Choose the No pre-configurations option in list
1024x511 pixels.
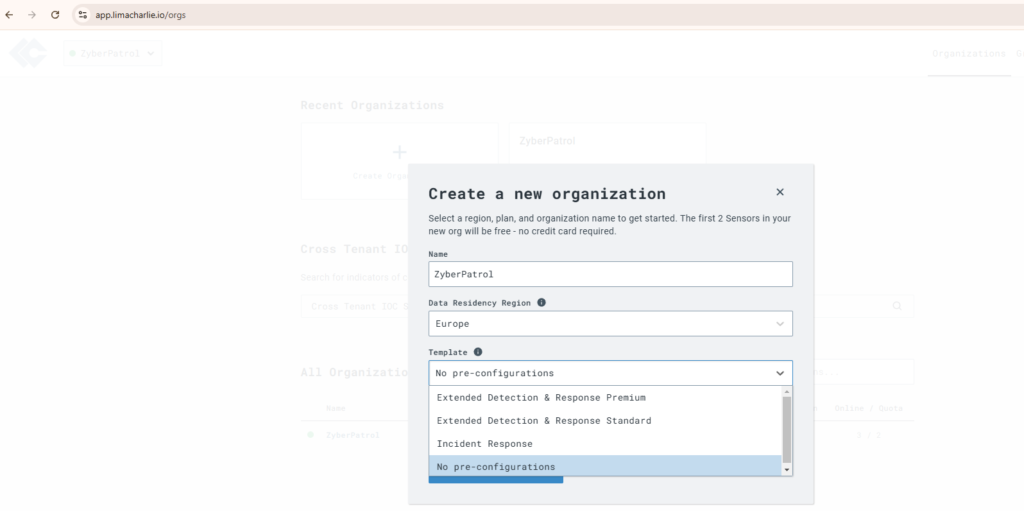click(x=605, y=467)
